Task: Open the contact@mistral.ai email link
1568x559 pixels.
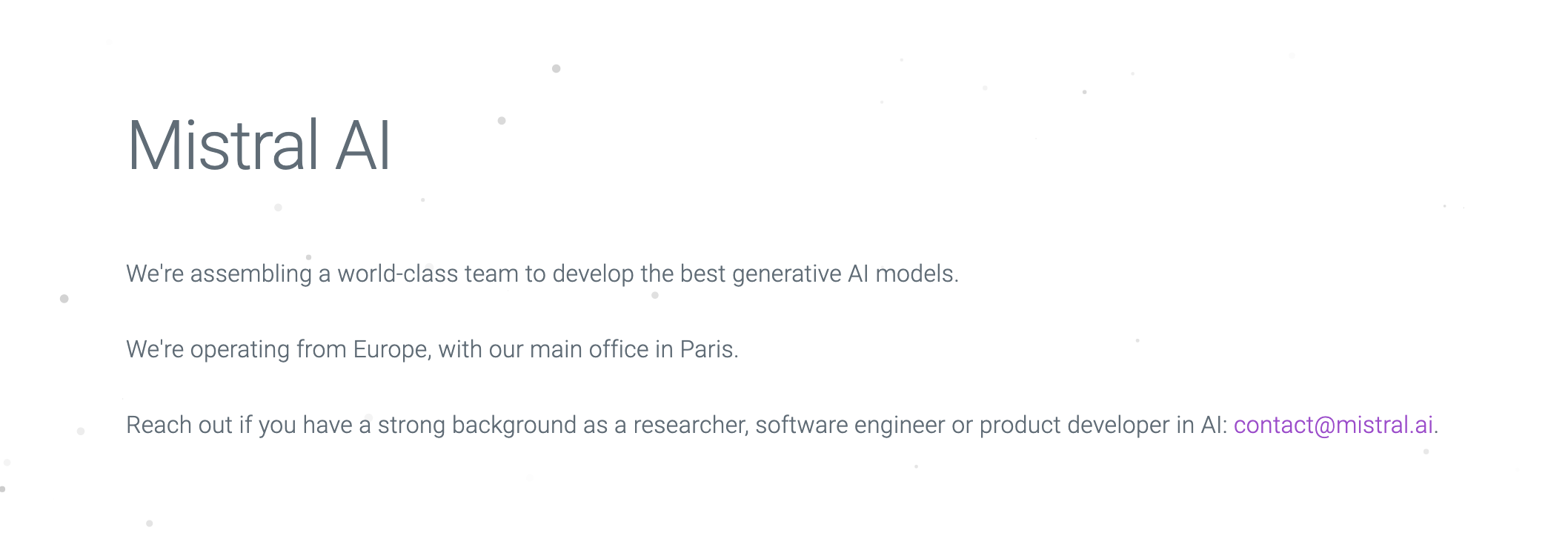Action: (x=1333, y=425)
